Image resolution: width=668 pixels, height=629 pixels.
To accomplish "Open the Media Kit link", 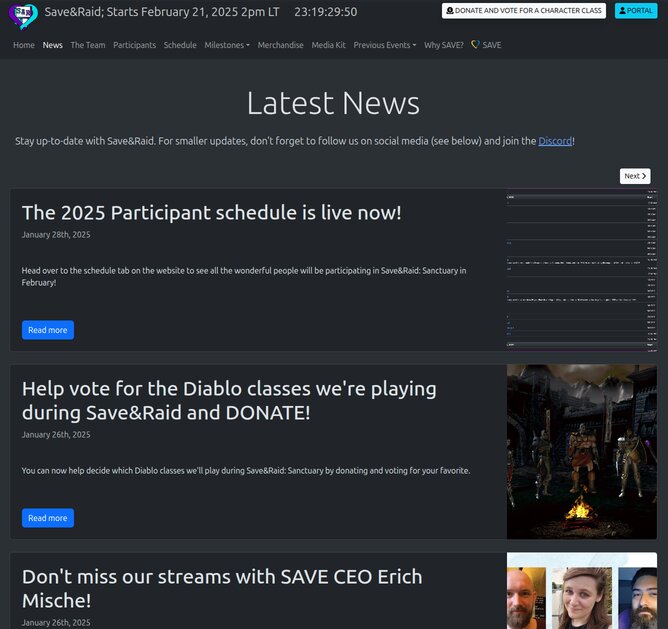I will 328,45.
